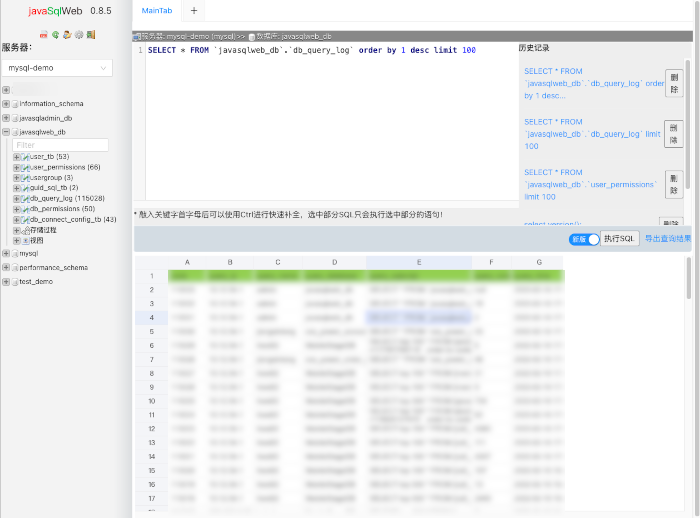
Task: Select column header A in results grid
Action: click(188, 263)
